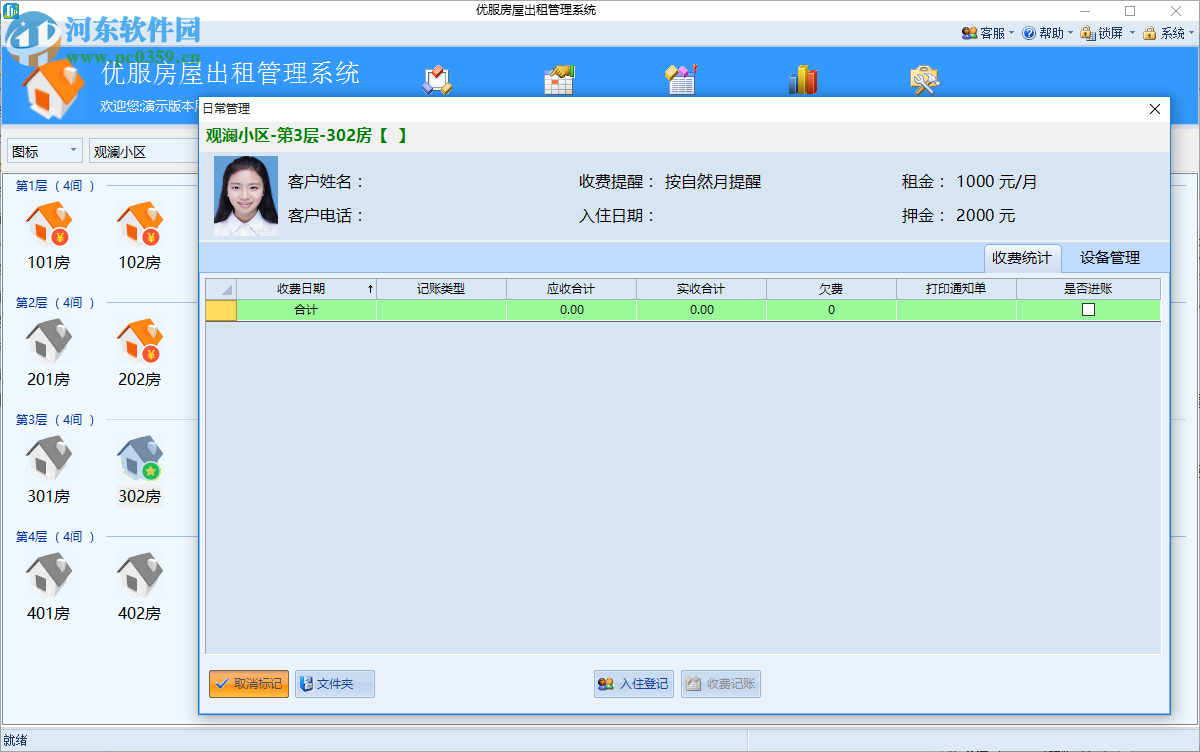
Task: Open the 客服 menu
Action: click(987, 33)
